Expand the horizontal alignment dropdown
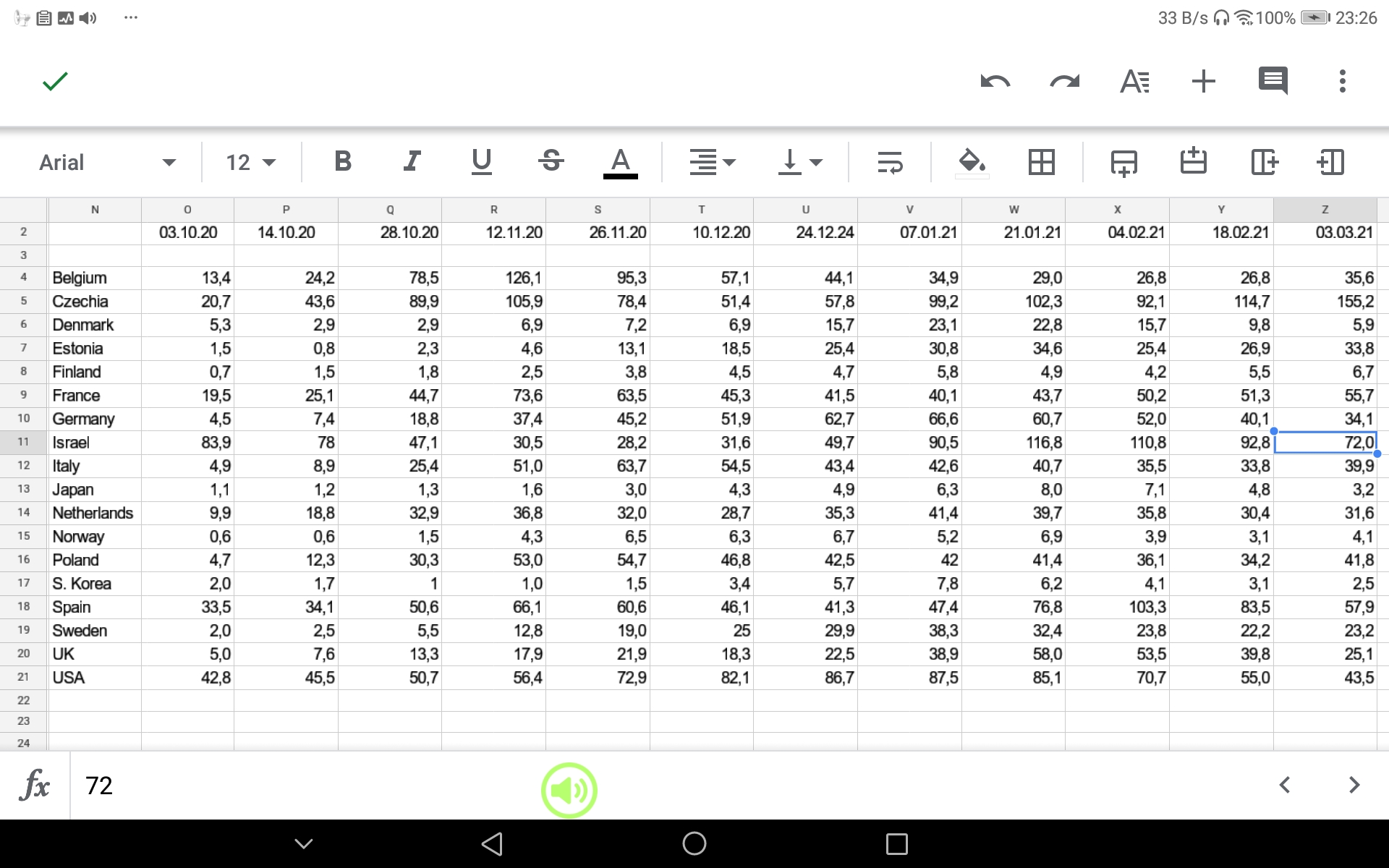Screen dimensions: 1389x868 [712, 162]
